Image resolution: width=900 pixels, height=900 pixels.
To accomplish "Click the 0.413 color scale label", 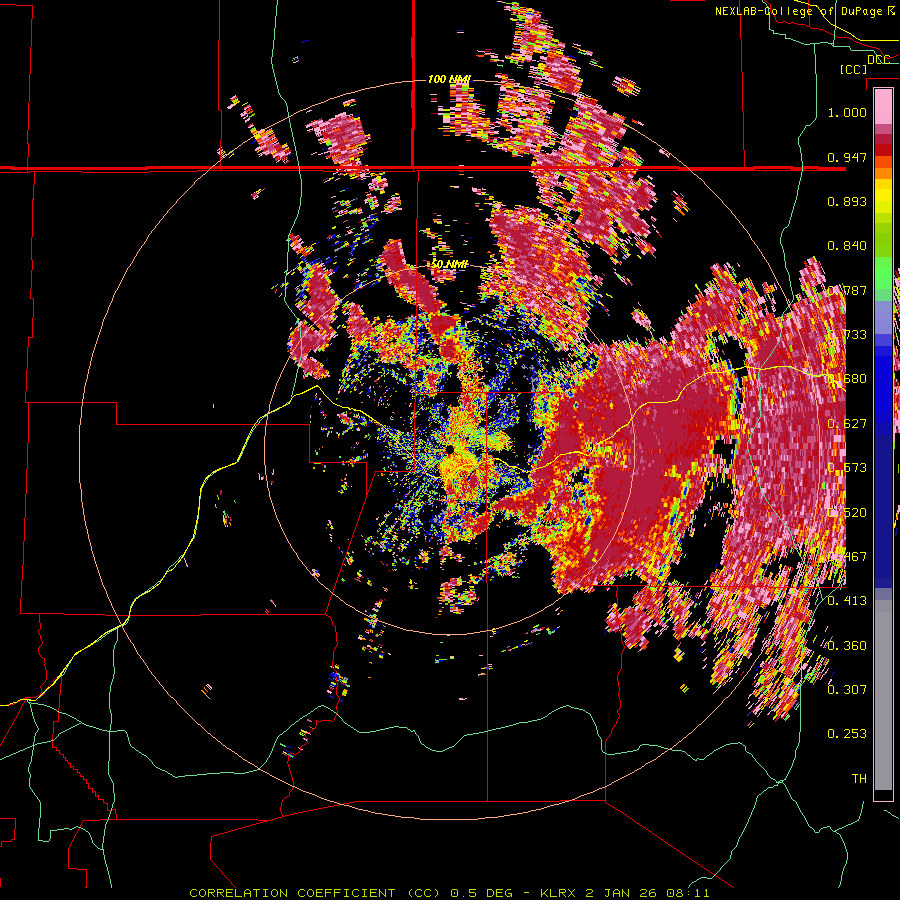I will pyautogui.click(x=847, y=601).
